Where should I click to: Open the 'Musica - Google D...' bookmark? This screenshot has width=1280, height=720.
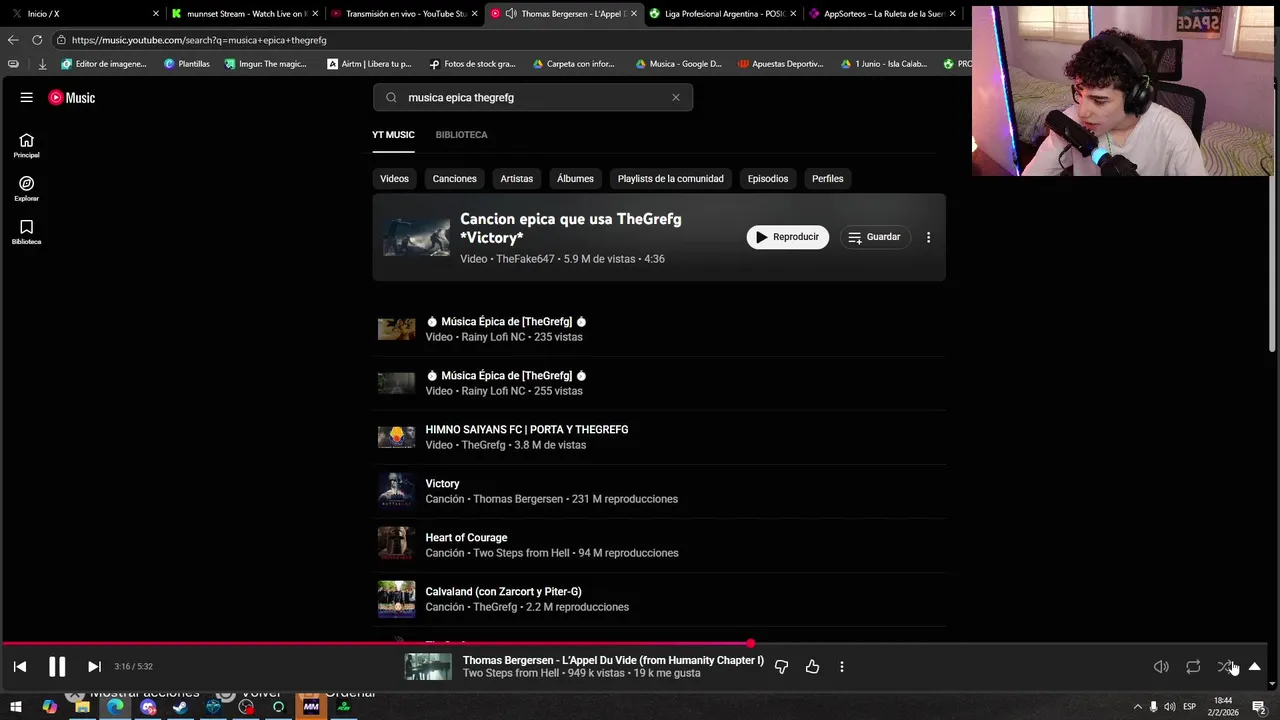click(678, 63)
